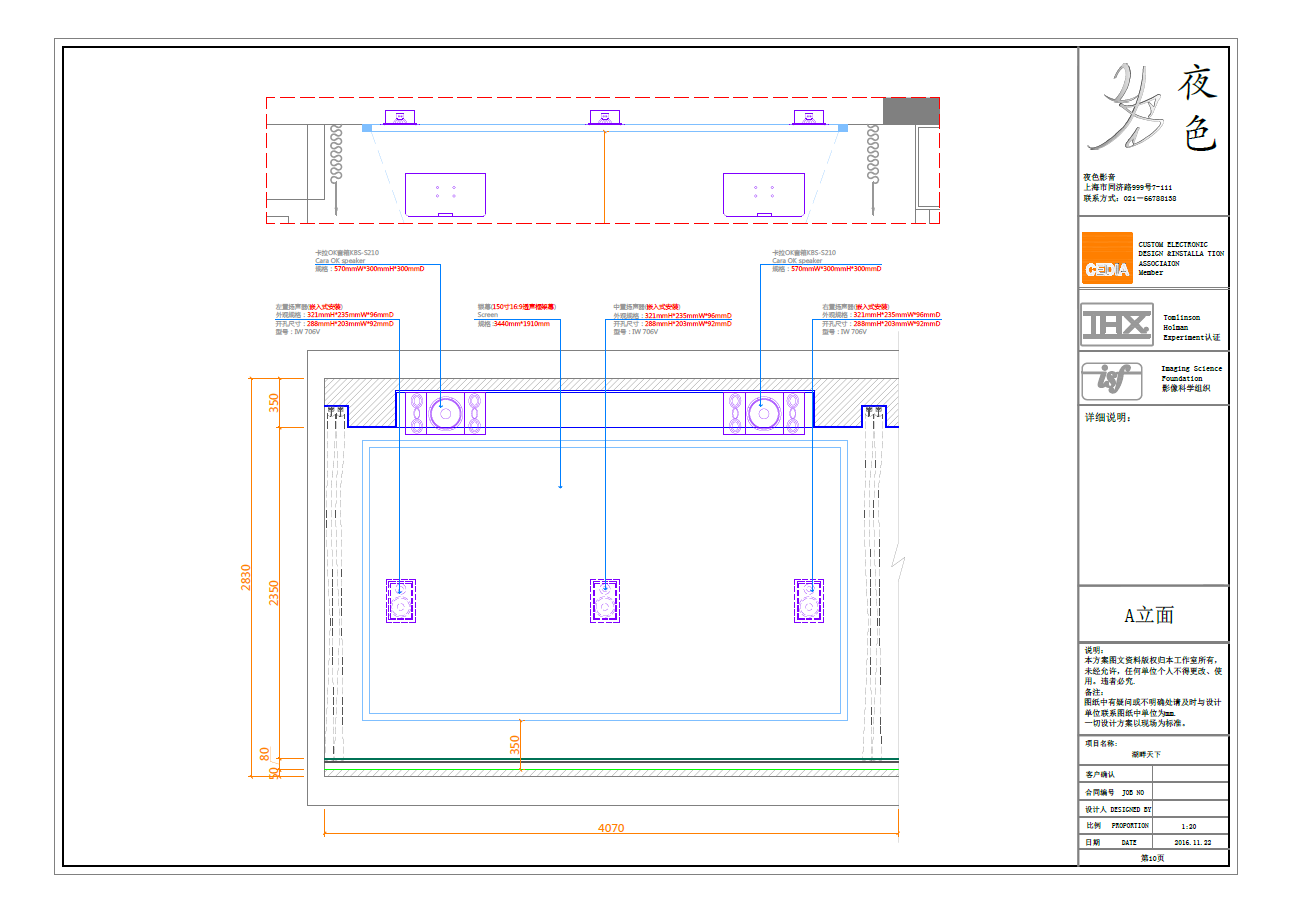1289x912 pixels.
Task: Click the 设计人 DESIGNED BY label
Action: point(1118,808)
